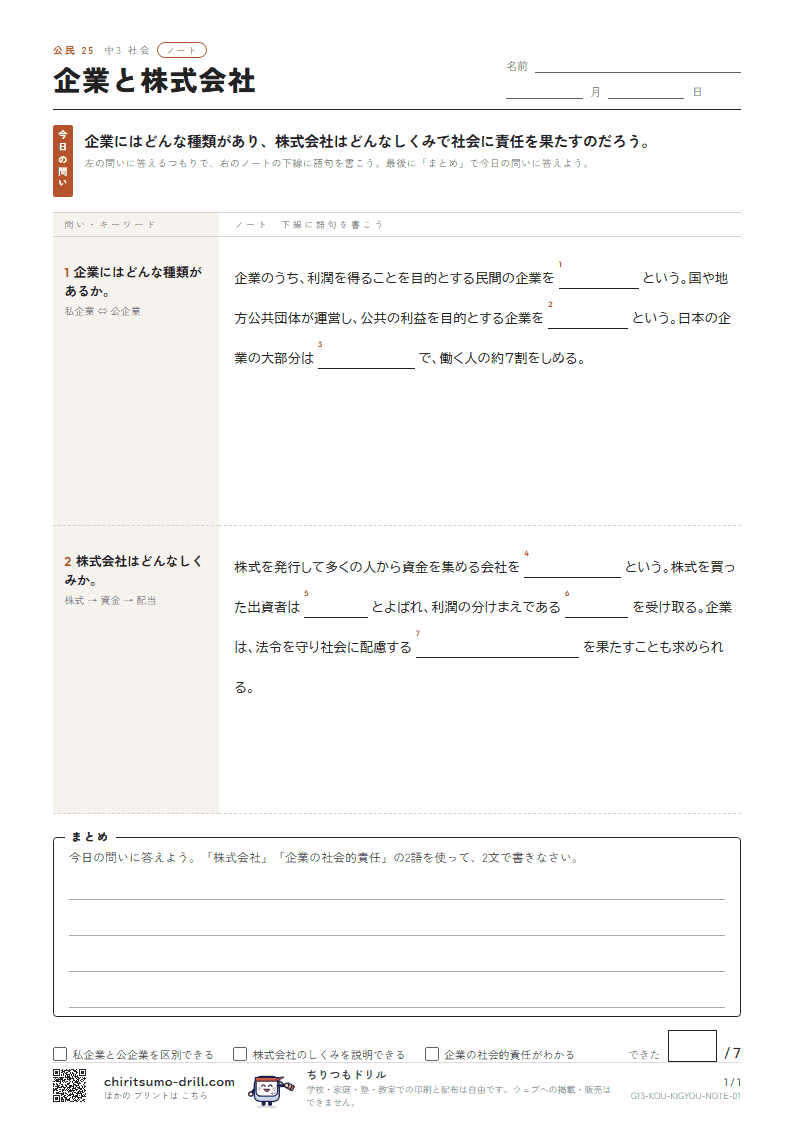Click the QR code at bottom left
Screen dimensions: 794x1123
[69, 1085]
